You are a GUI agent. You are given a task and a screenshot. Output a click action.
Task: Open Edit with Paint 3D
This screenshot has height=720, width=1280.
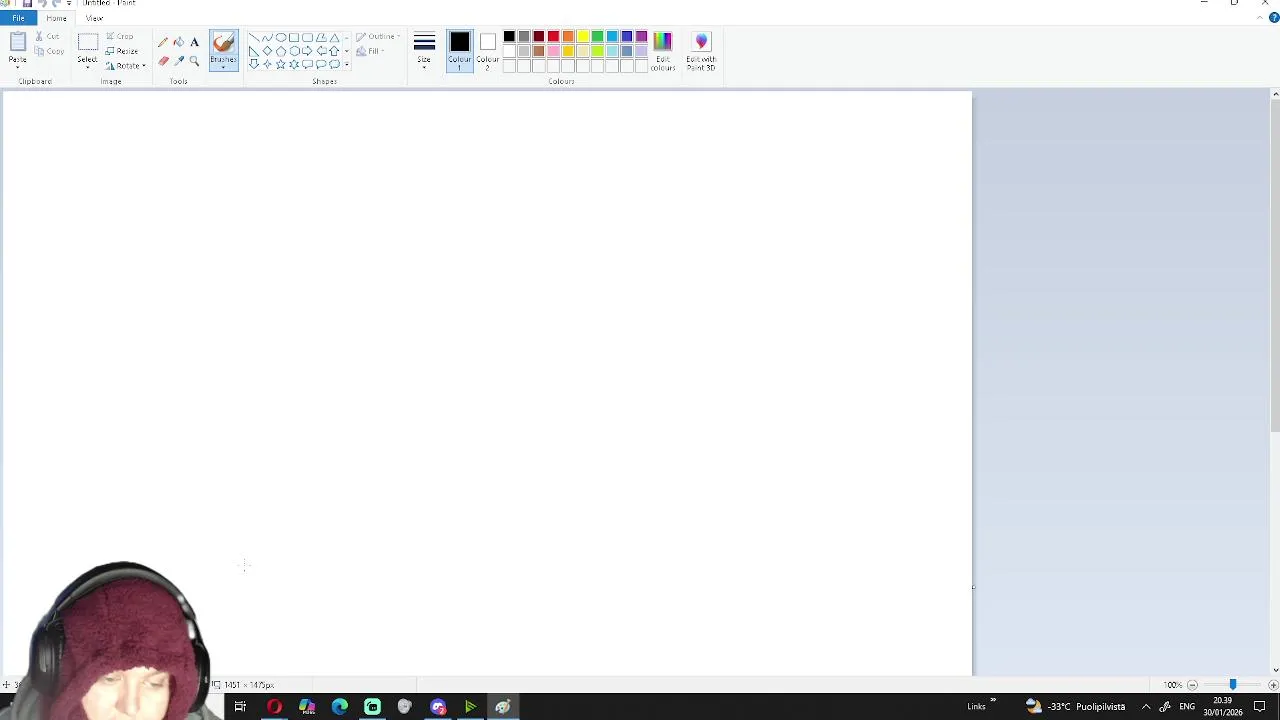click(701, 51)
